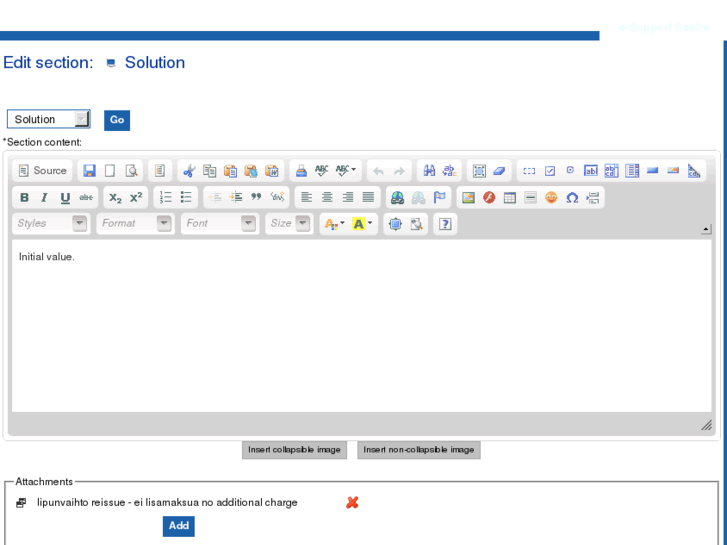Insert Special Character omega icon
Image resolution: width=727 pixels, height=545 pixels.
tap(572, 198)
